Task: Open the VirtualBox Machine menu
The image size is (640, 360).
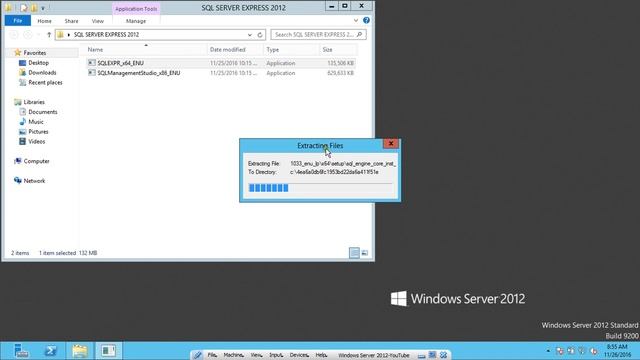Action: (233, 355)
